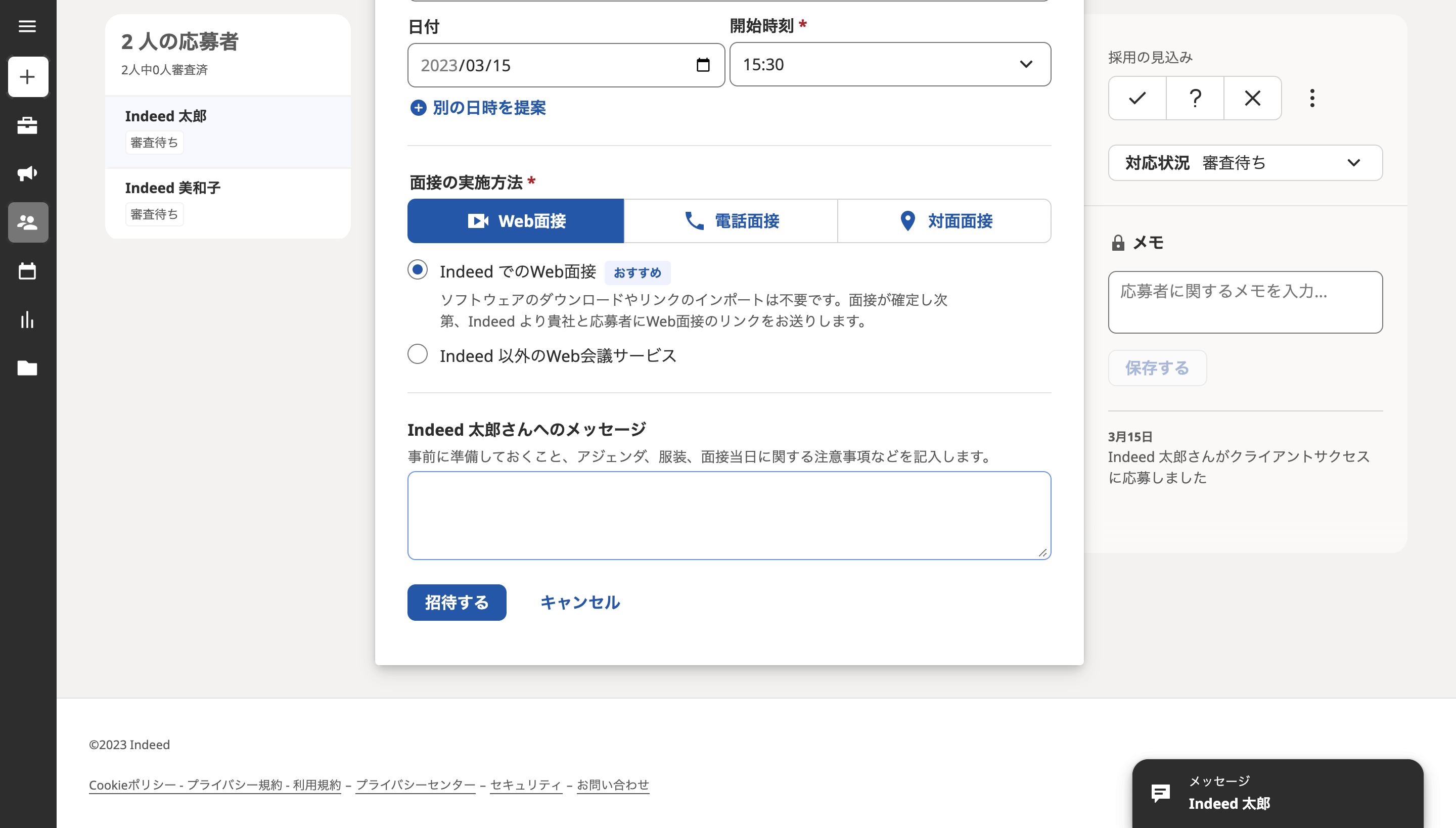Select the Indeed でのWeb面接 radio option

click(418, 269)
